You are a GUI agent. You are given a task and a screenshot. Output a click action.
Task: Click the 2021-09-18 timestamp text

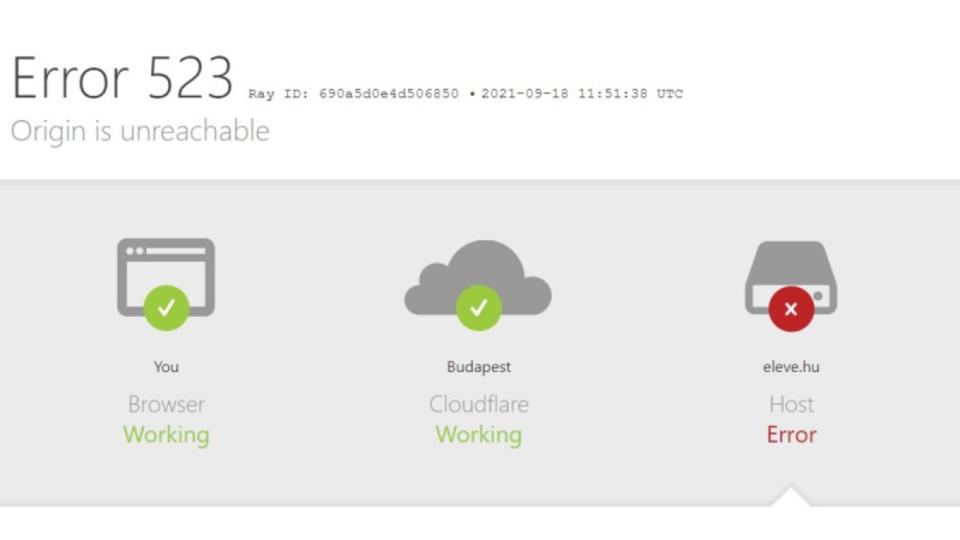pos(582,94)
